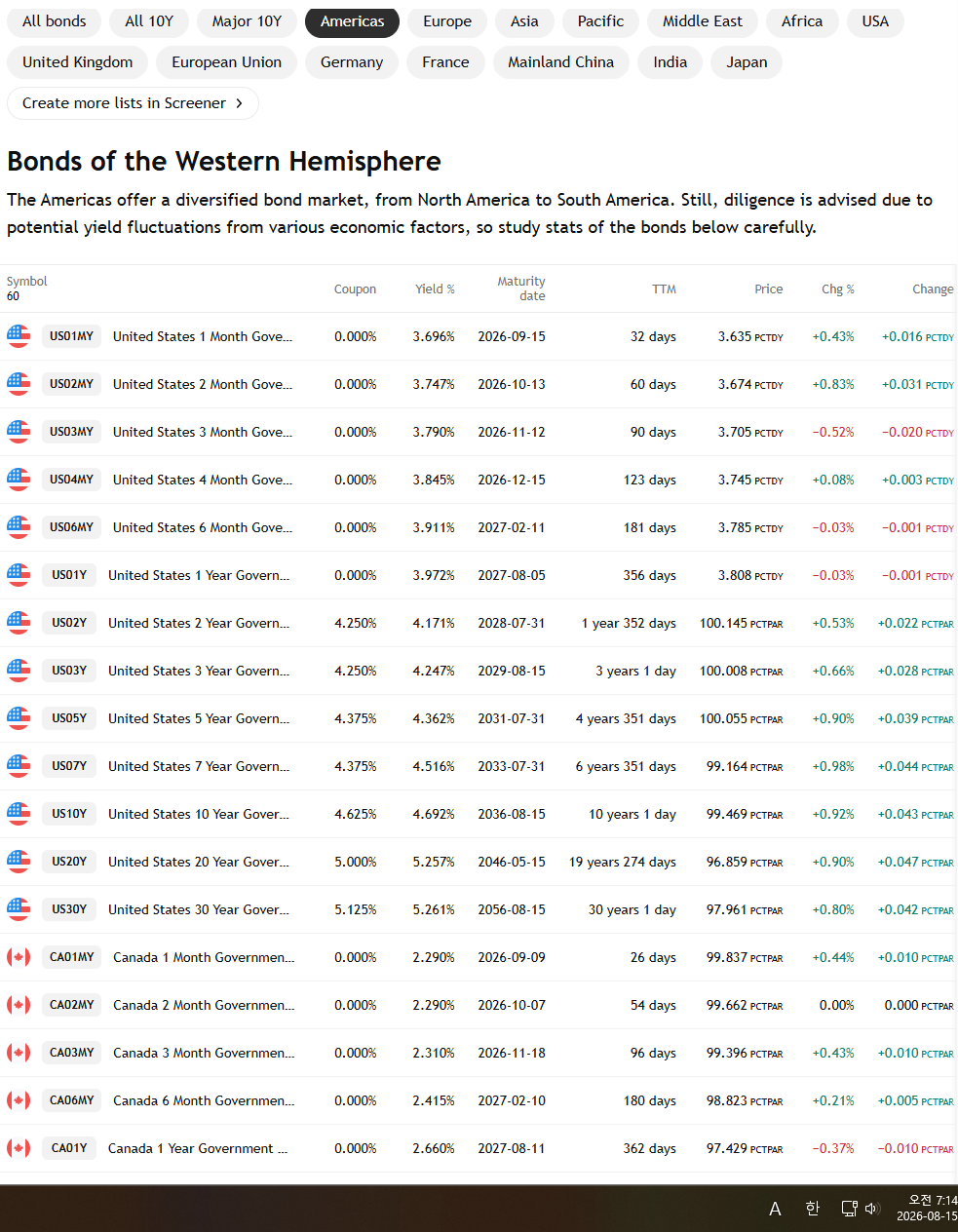Open the taskbar clock showing 7:14
The height and width of the screenshot is (1232, 958).
tap(927, 1209)
